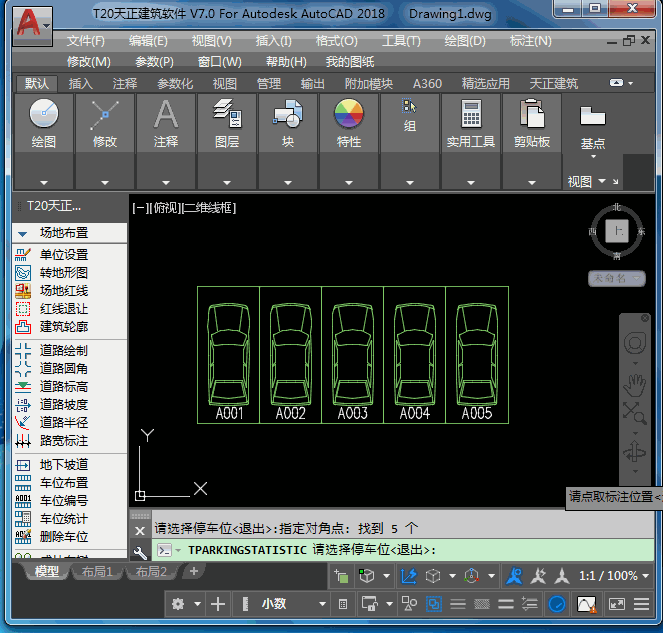
Task: Switch to the 参数化 ribbon tab
Action: [x=175, y=84]
